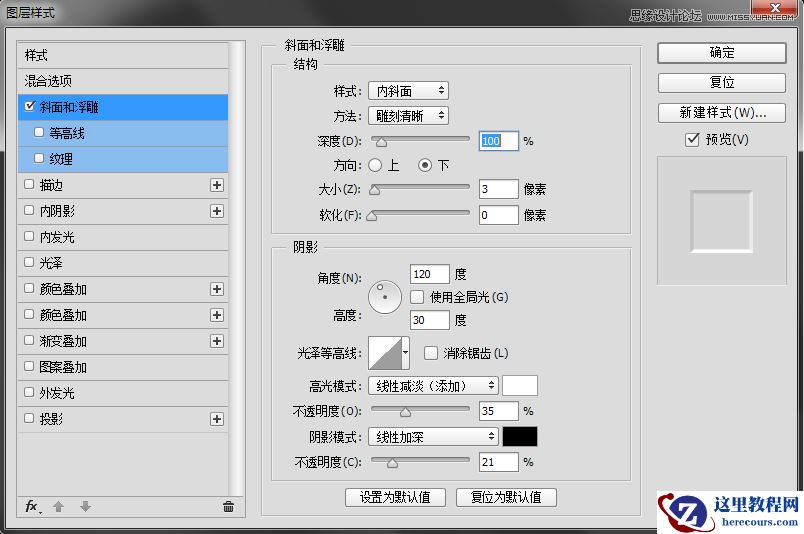This screenshot has width=804, height=534.
Task: Open the 样式 dropdown showing 内斜面
Action: point(408,91)
